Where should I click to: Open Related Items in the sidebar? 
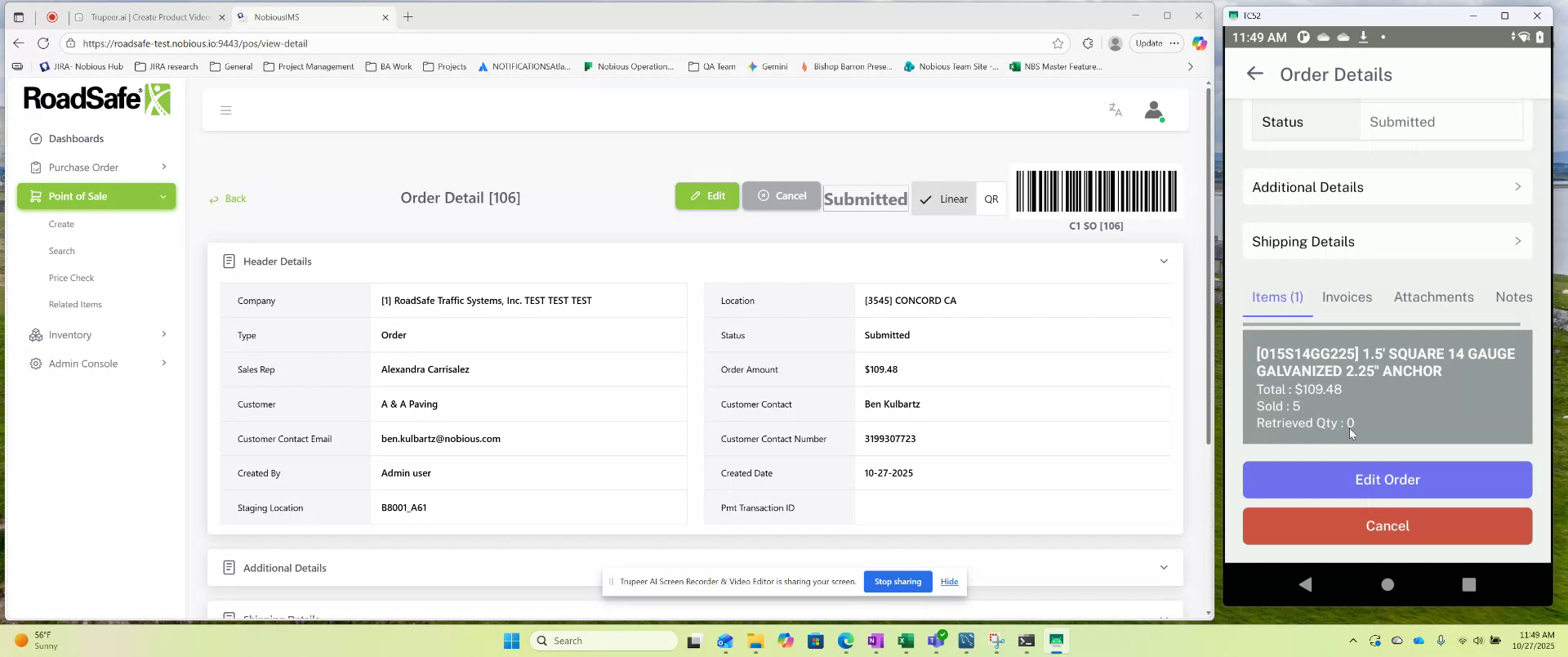[75, 305]
